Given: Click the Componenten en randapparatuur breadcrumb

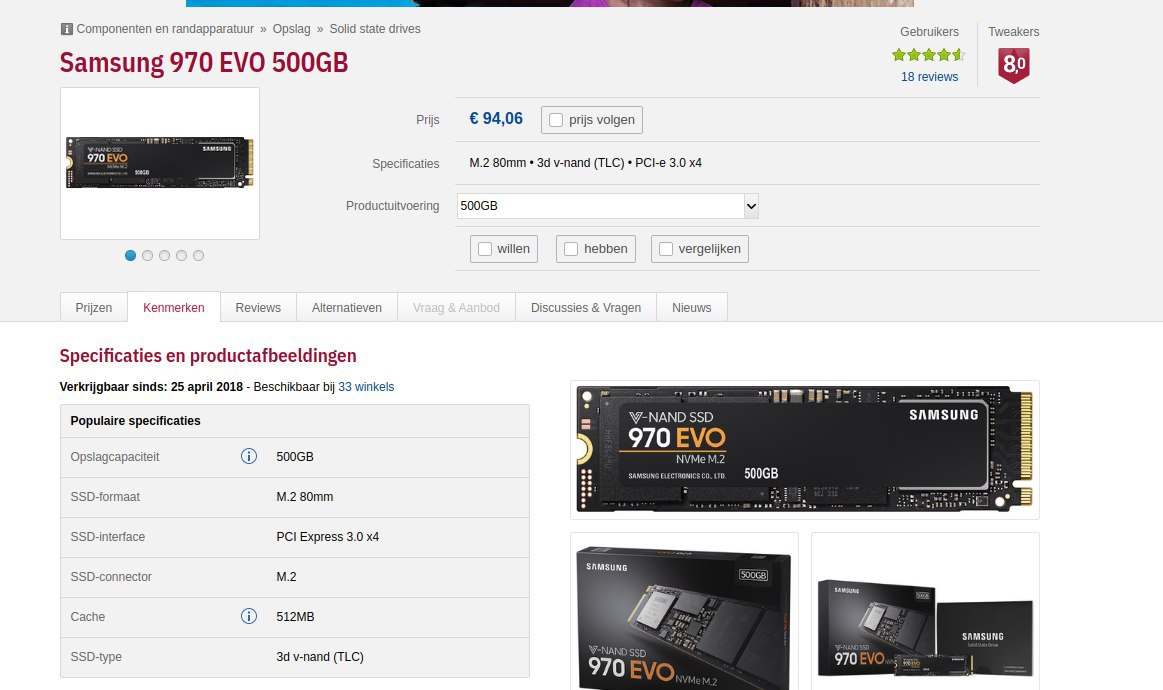Looking at the screenshot, I should tap(165, 29).
